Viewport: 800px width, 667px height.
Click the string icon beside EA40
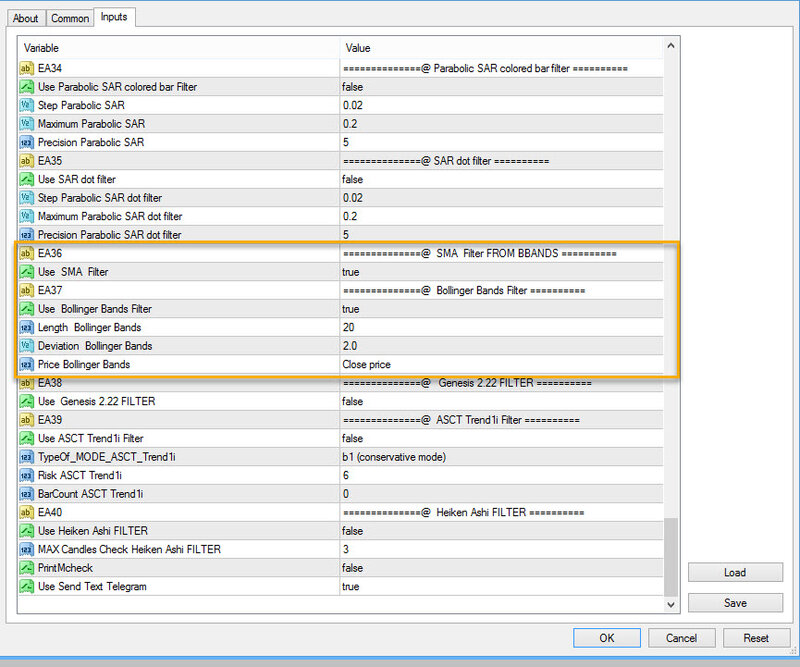point(27,512)
